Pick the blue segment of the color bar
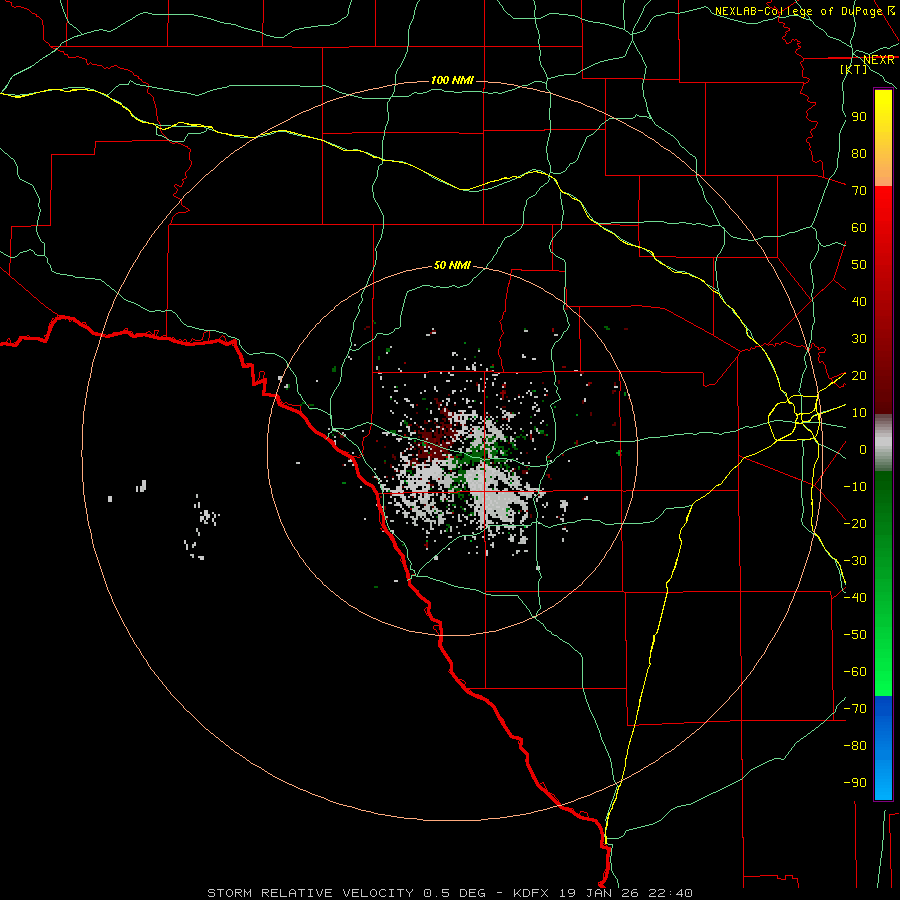The width and height of the screenshot is (900, 900). [883, 748]
